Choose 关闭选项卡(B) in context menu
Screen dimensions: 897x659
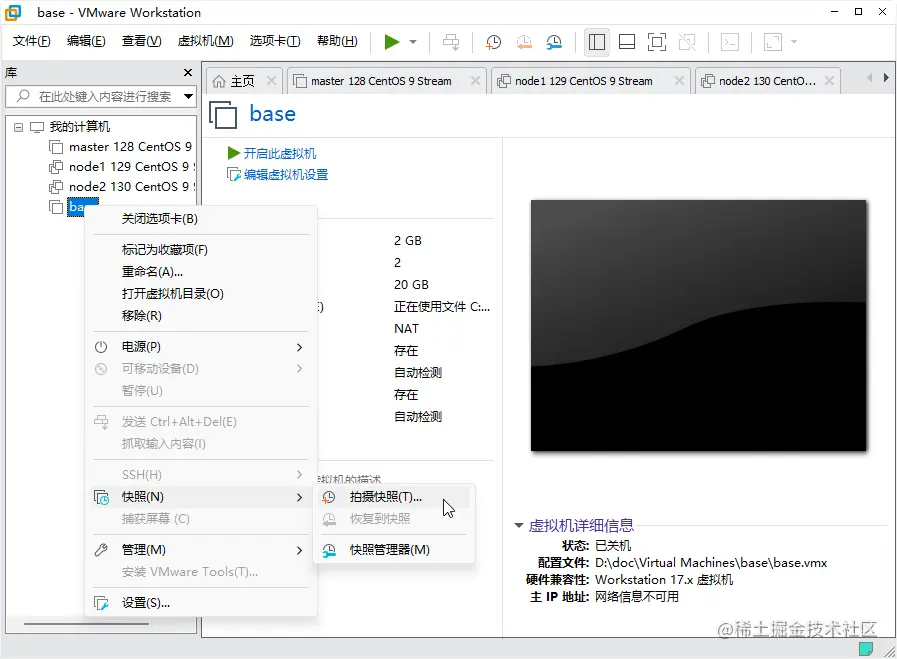(x=201, y=219)
